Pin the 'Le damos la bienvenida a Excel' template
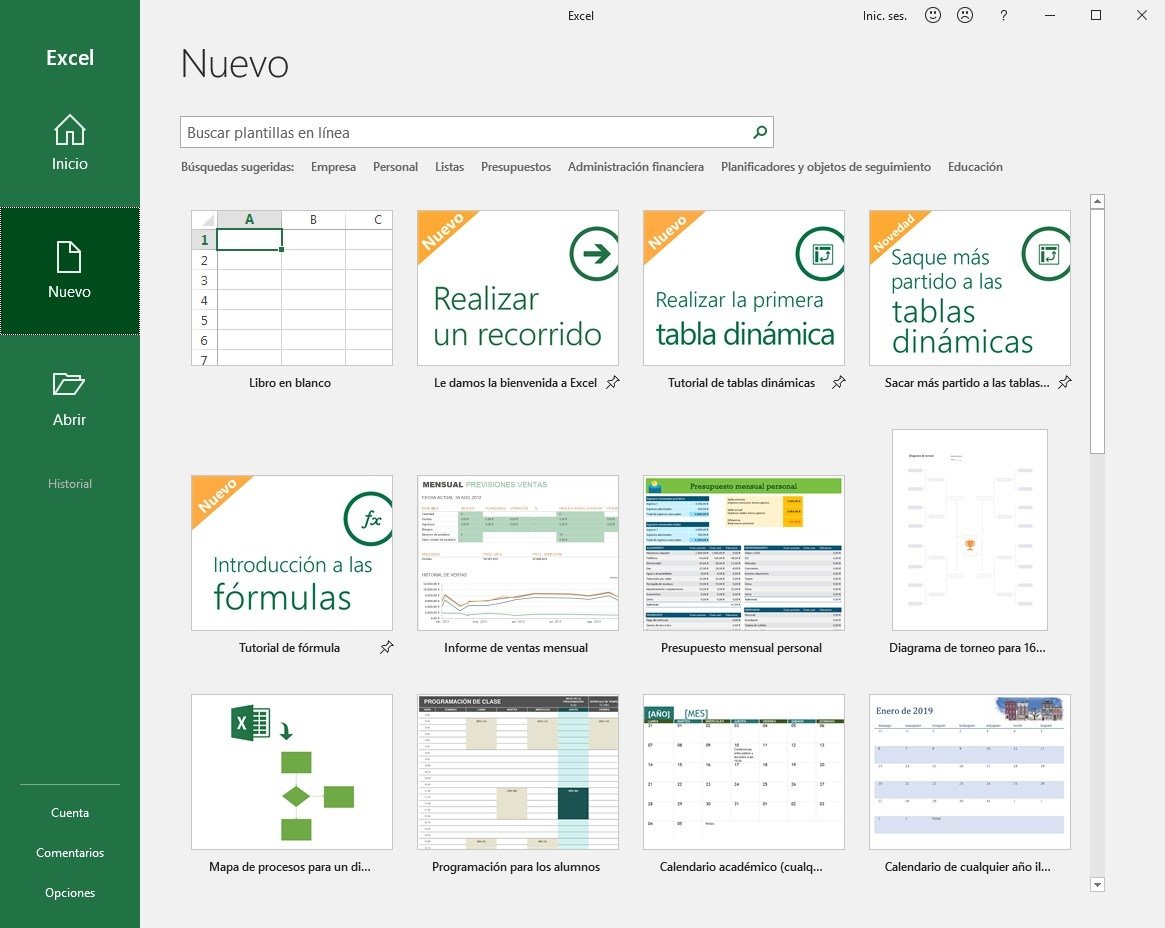The image size is (1165, 928). [x=613, y=383]
